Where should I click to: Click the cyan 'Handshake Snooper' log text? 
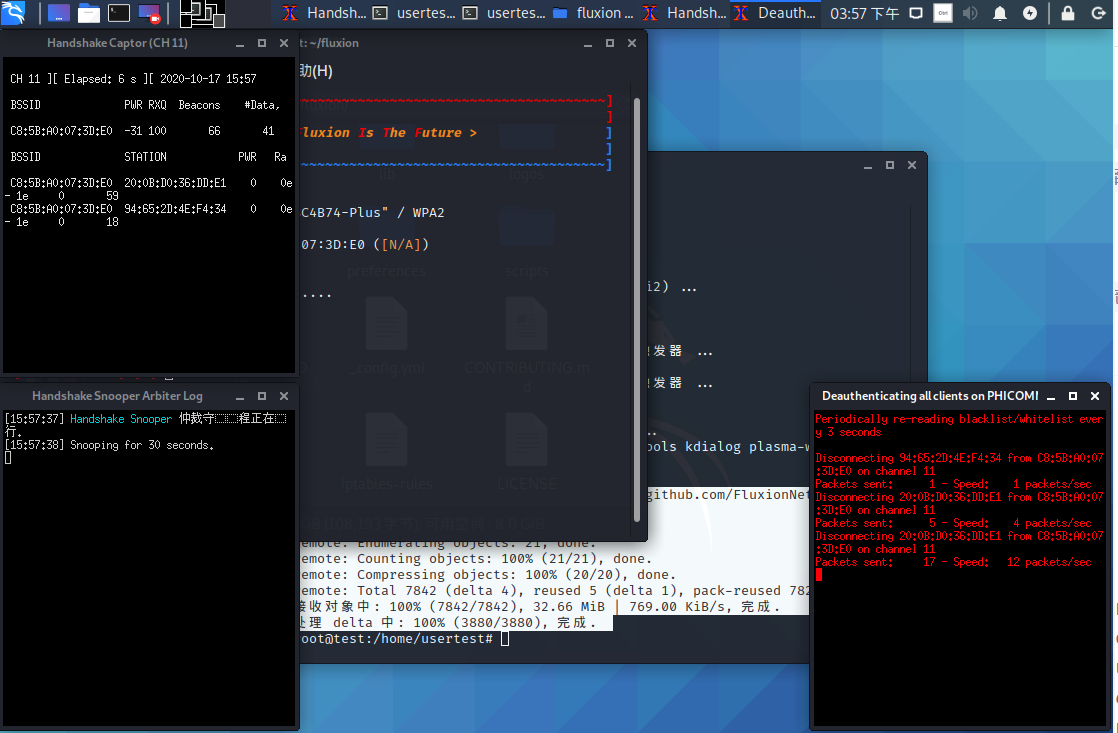[120, 419]
